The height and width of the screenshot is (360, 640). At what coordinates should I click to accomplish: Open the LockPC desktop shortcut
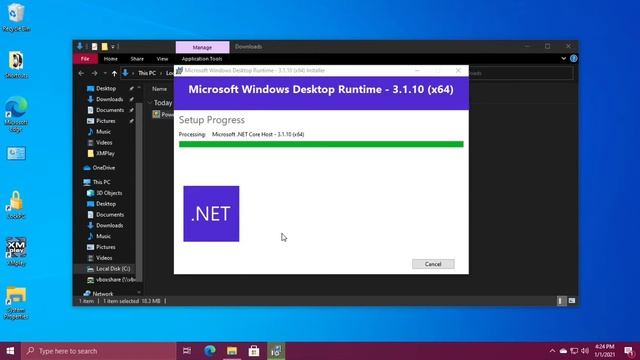point(16,205)
